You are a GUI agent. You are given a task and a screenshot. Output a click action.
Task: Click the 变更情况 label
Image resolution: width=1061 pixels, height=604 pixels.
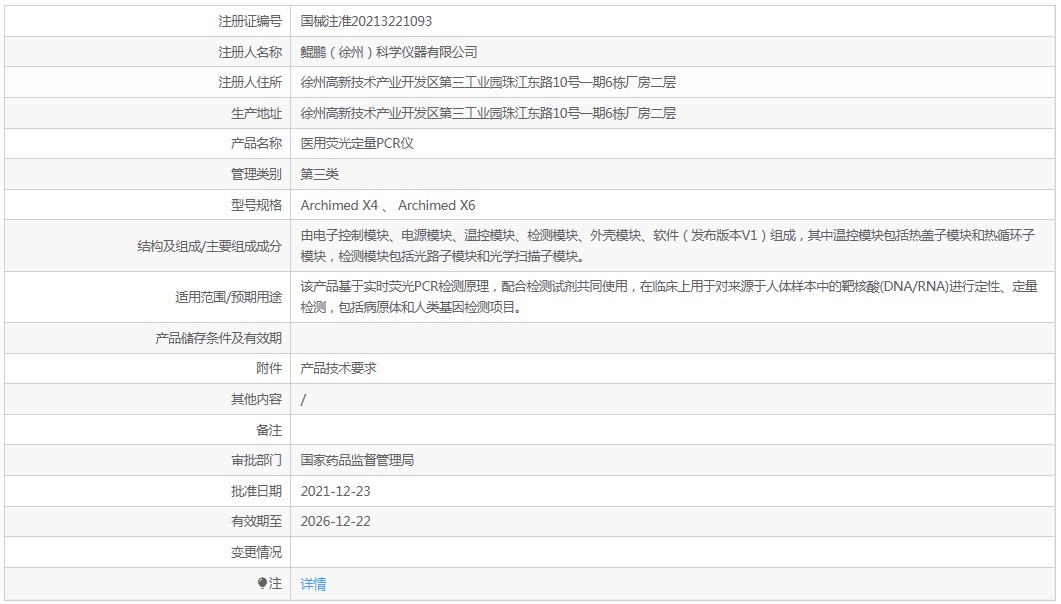(256, 553)
